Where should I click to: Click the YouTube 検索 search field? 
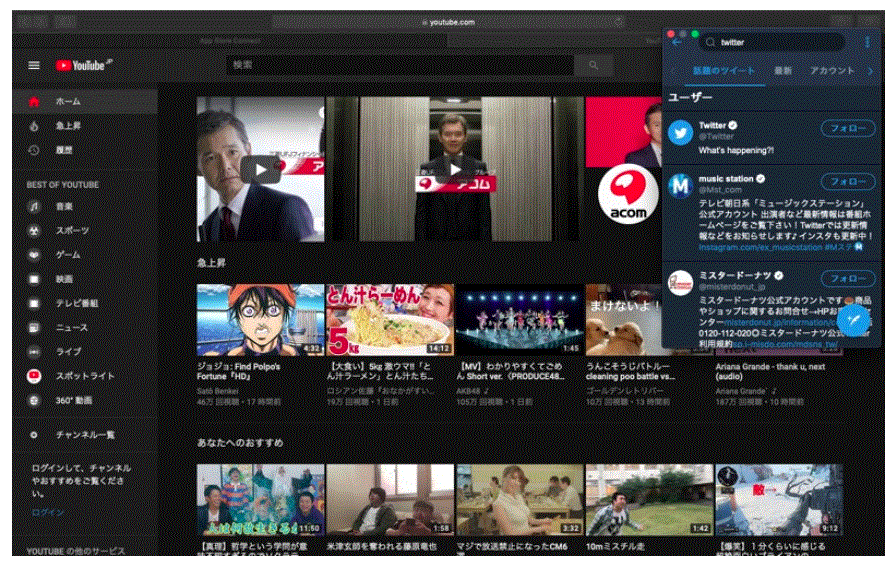tap(400, 65)
